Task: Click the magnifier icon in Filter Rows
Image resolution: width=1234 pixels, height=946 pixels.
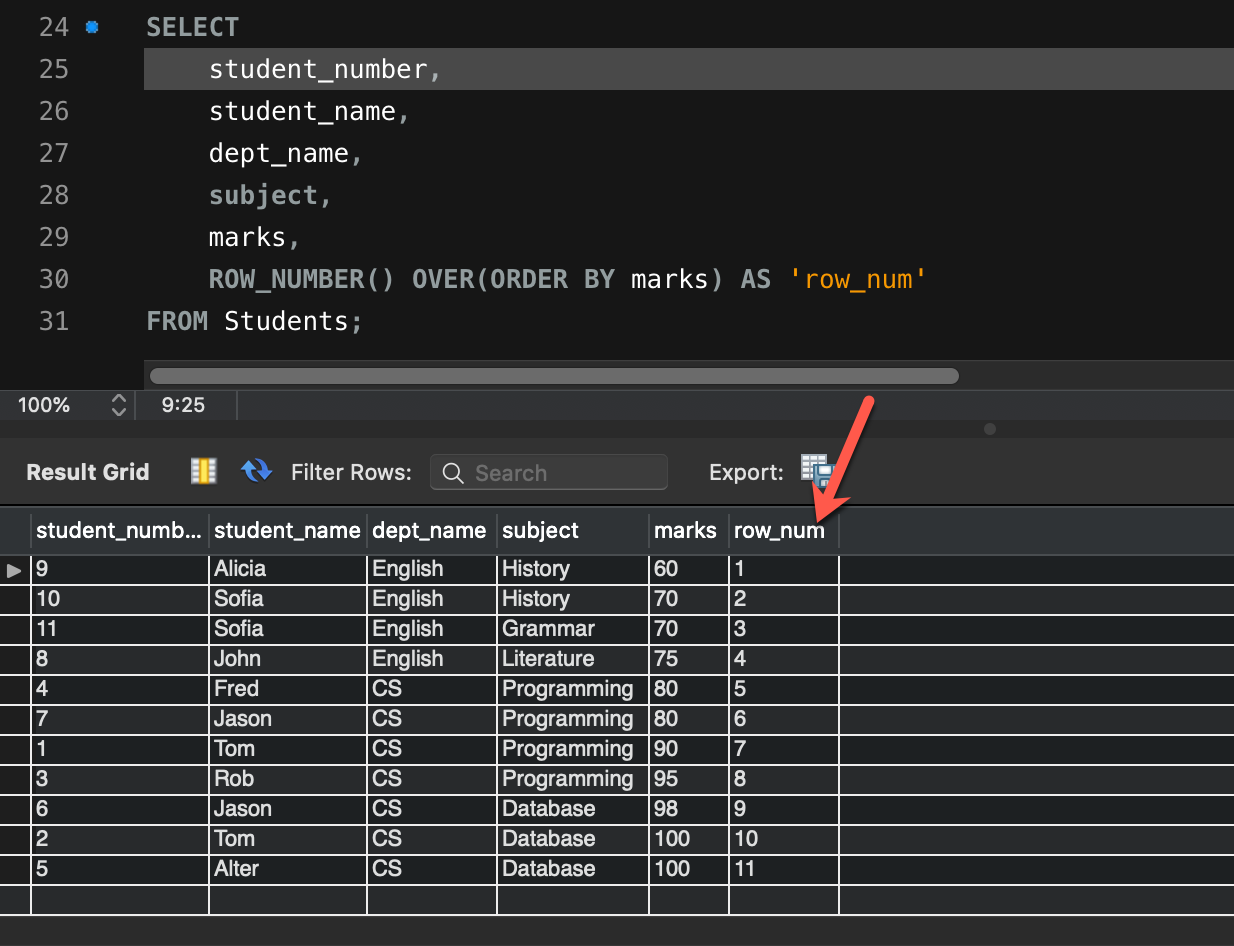Action: pos(452,471)
